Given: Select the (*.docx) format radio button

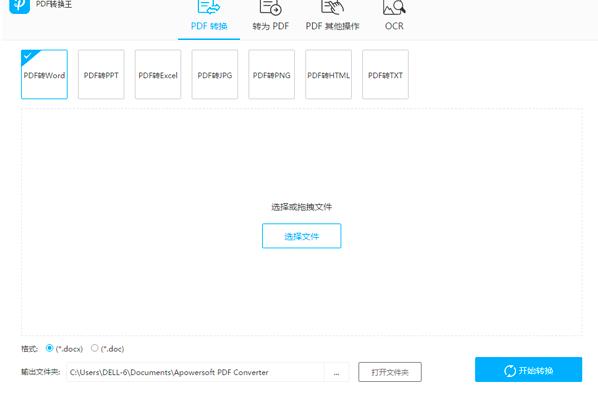Looking at the screenshot, I should coord(49,348).
